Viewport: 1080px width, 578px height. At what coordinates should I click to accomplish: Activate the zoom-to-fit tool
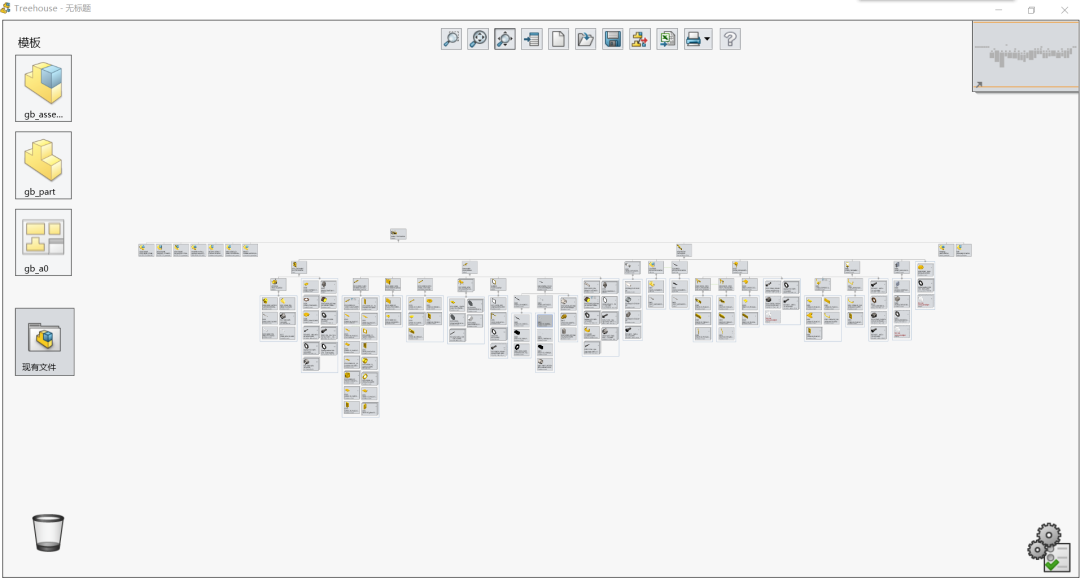477,39
